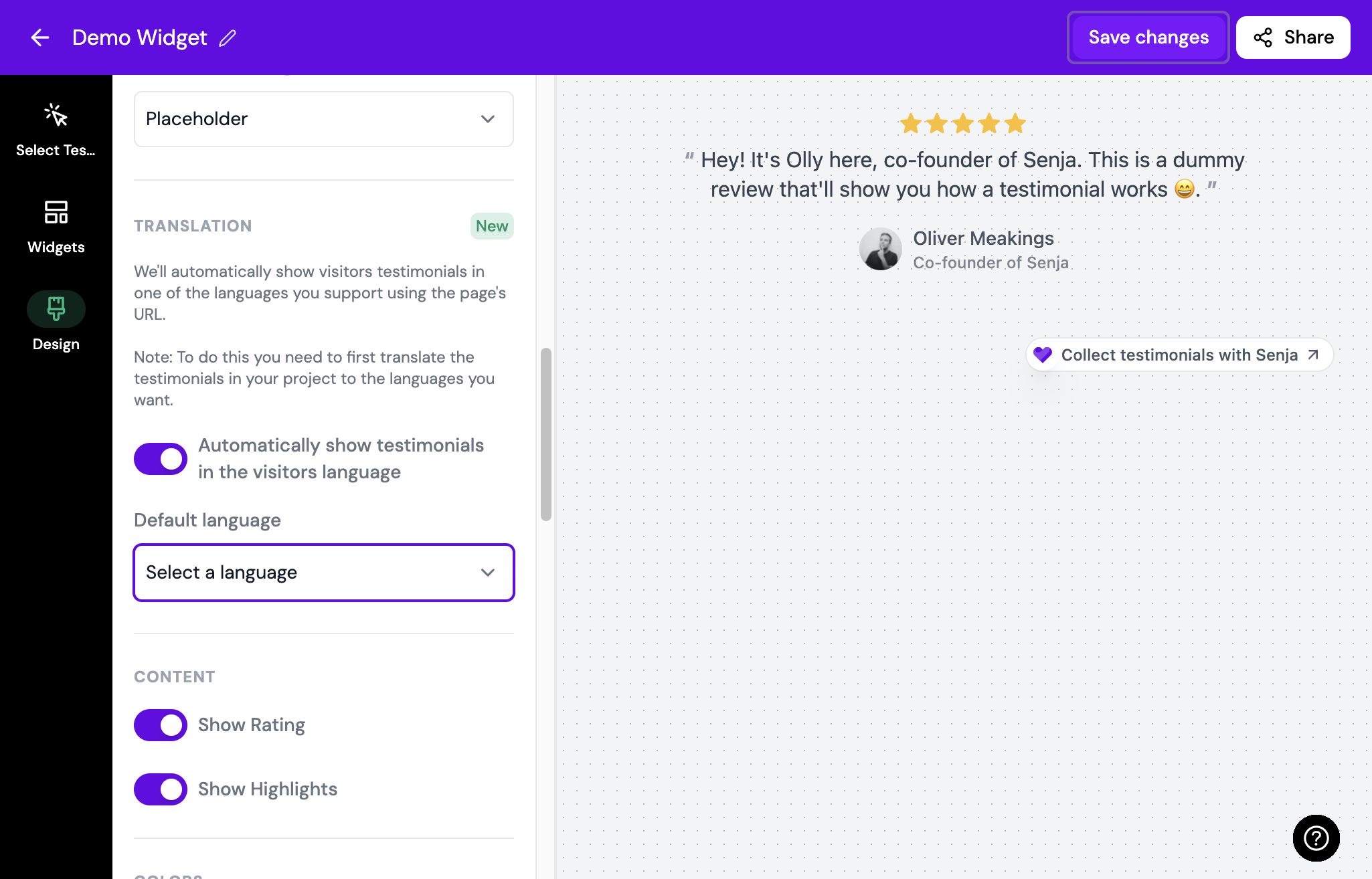Open the Placeholder dropdown
Viewport: 1372px width, 879px height.
tap(324, 119)
